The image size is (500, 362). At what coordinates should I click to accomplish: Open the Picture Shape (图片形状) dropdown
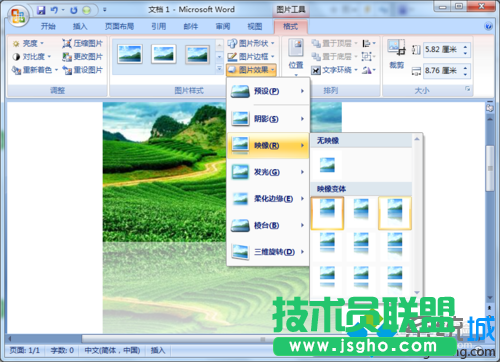[251, 43]
